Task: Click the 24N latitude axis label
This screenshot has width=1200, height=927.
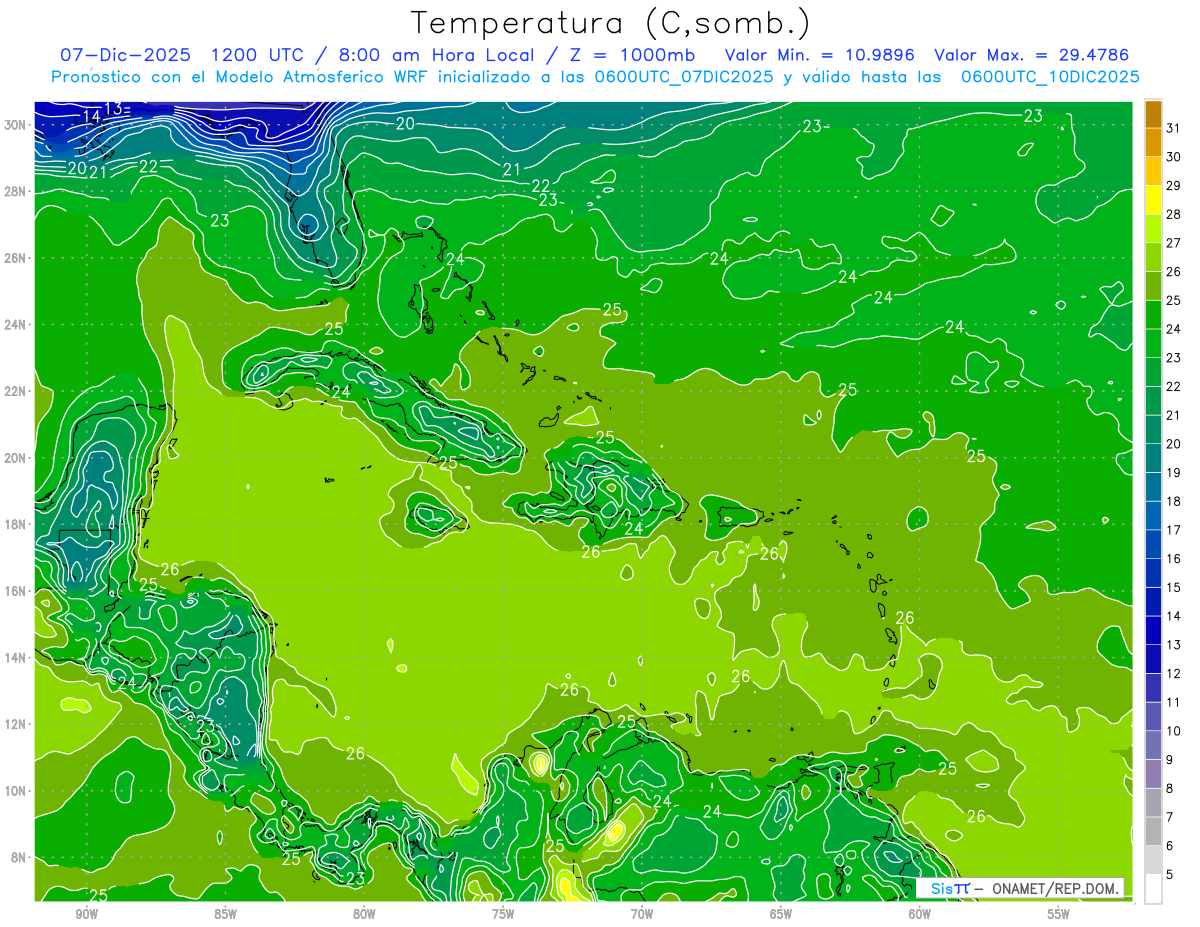Action: coord(16,325)
